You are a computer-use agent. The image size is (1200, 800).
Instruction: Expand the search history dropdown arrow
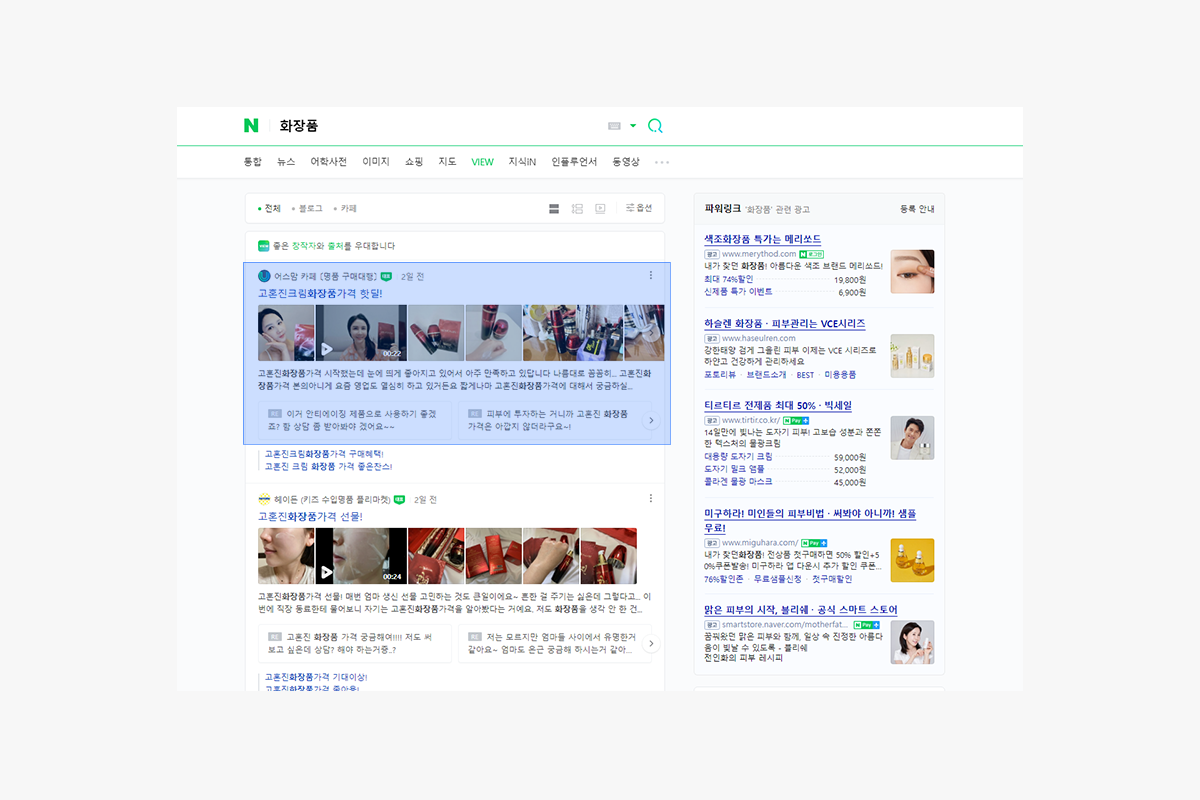(x=633, y=126)
